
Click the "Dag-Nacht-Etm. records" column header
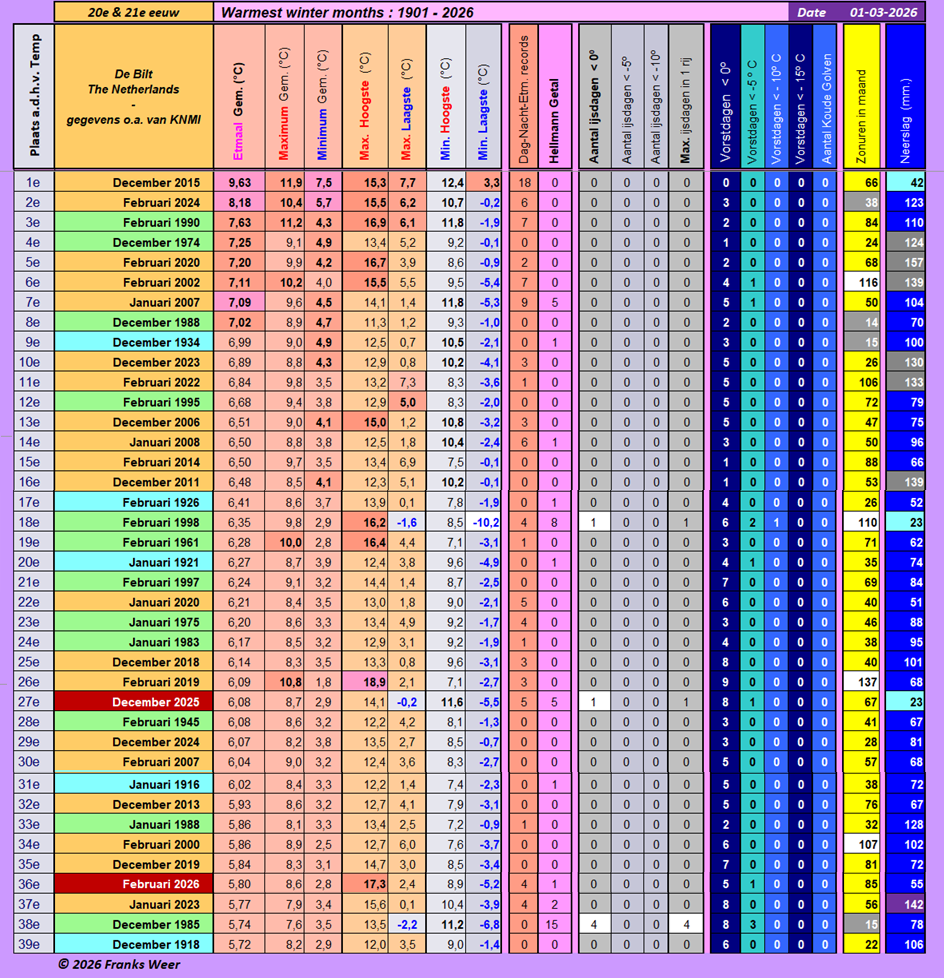(x=524, y=97)
